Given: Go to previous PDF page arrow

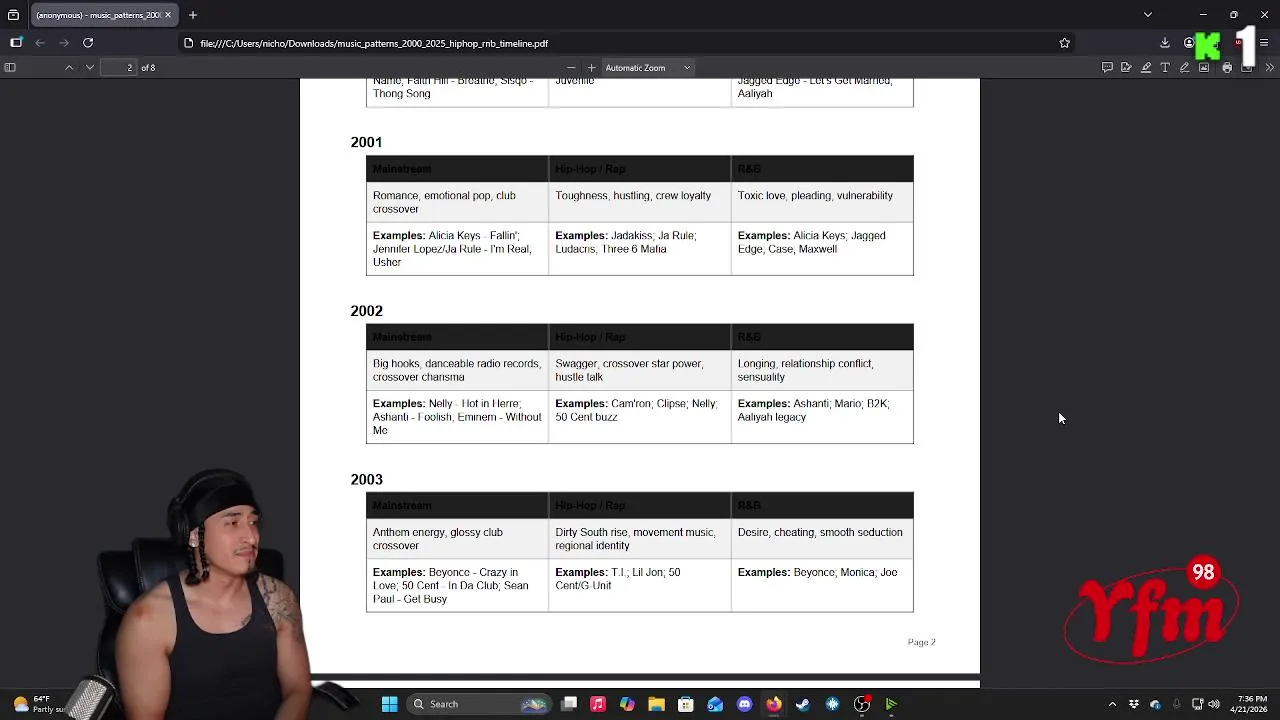Looking at the screenshot, I should point(69,68).
